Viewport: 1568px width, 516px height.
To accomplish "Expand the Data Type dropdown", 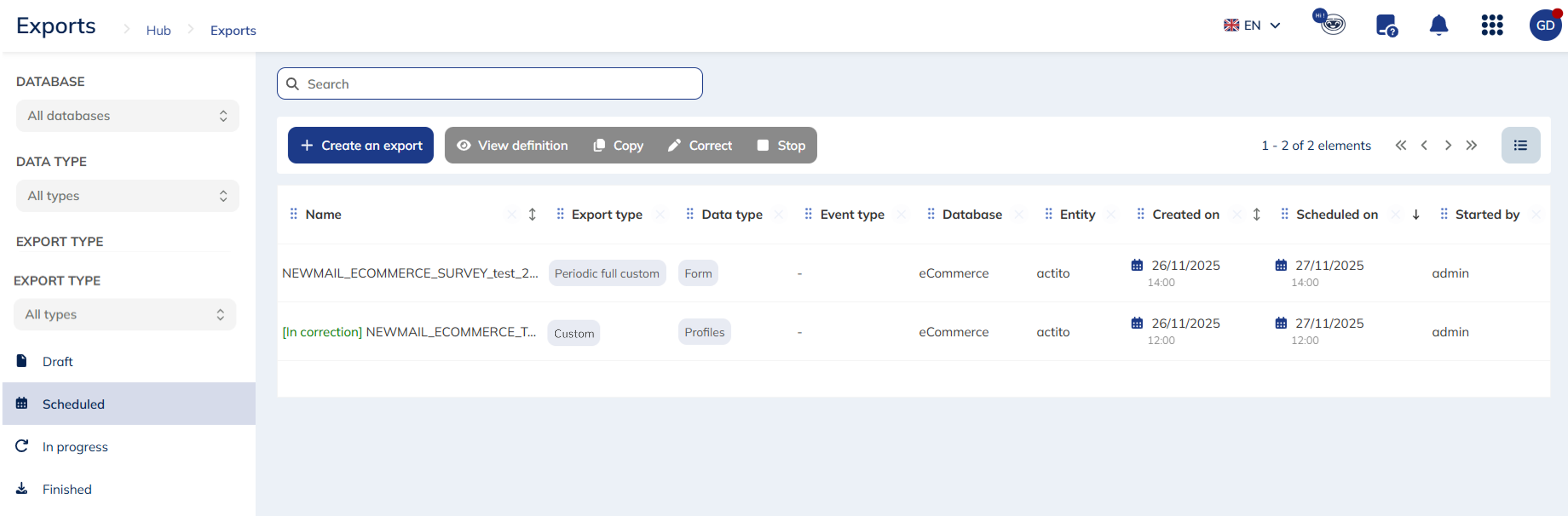I will point(127,196).
